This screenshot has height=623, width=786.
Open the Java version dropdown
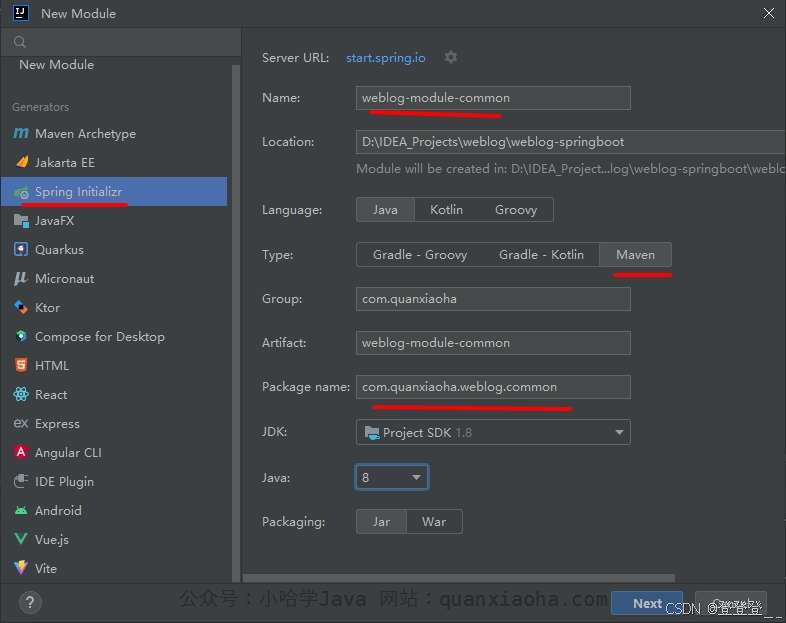point(391,477)
